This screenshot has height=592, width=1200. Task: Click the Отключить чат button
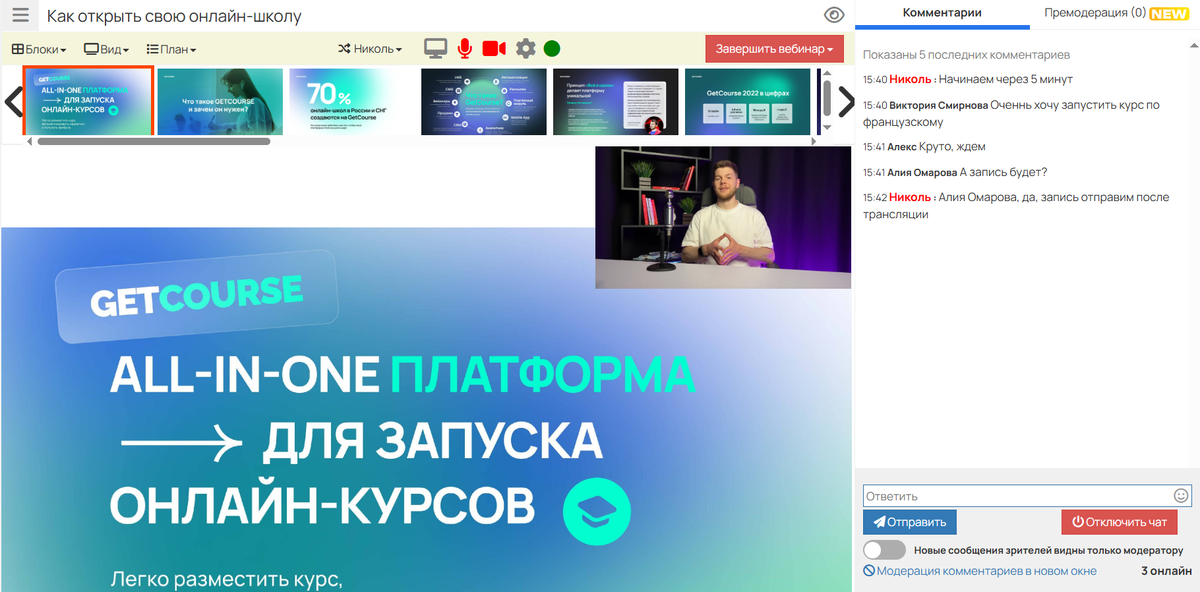click(1119, 522)
